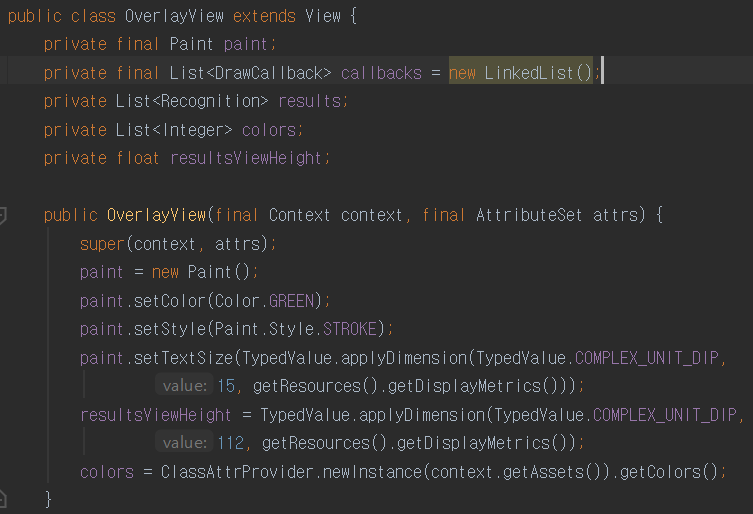This screenshot has width=753, height=514.
Task: Click 'resultsViewHeight' in the private float declaration
Action: tap(246, 159)
